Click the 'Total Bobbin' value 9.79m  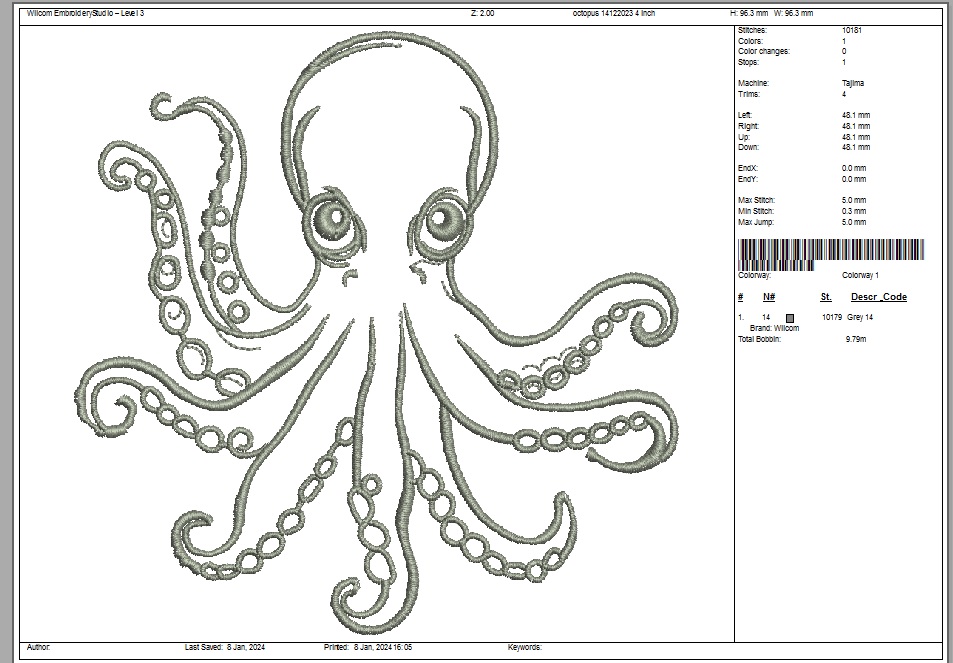[x=857, y=339]
